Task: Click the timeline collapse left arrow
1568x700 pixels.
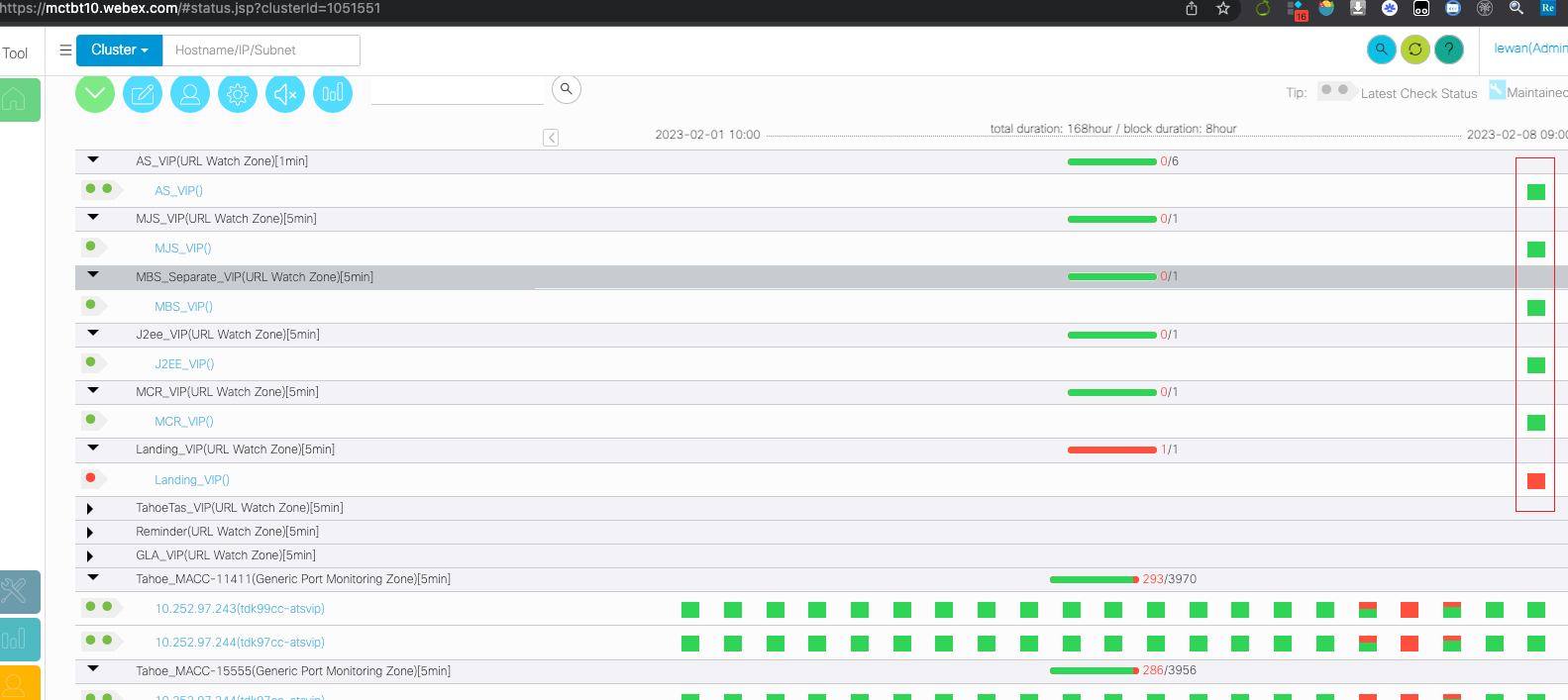Action: tap(551, 138)
